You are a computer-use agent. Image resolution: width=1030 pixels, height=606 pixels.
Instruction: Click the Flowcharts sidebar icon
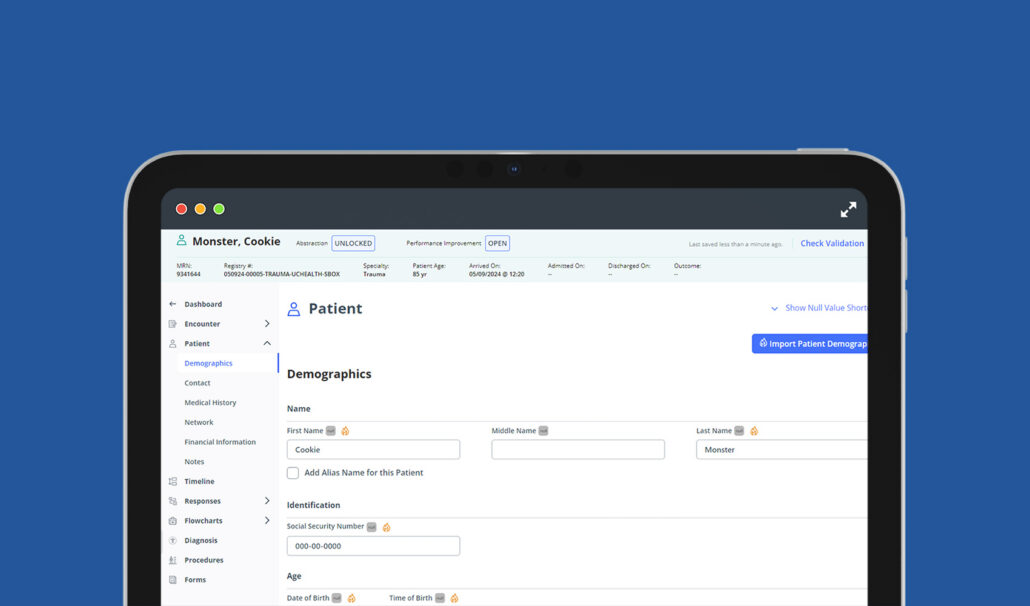click(x=173, y=521)
